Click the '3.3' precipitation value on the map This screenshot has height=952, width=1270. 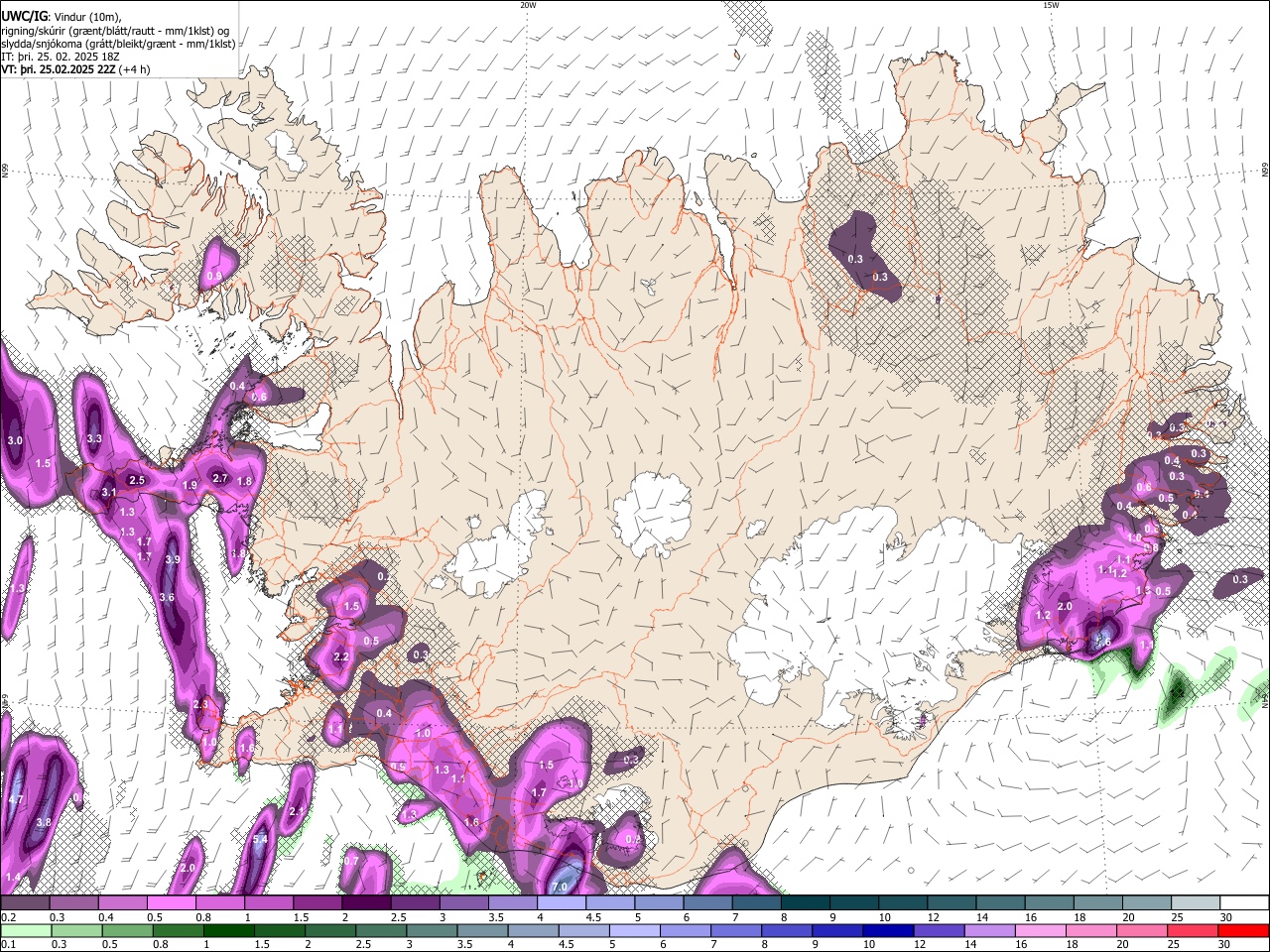click(94, 438)
